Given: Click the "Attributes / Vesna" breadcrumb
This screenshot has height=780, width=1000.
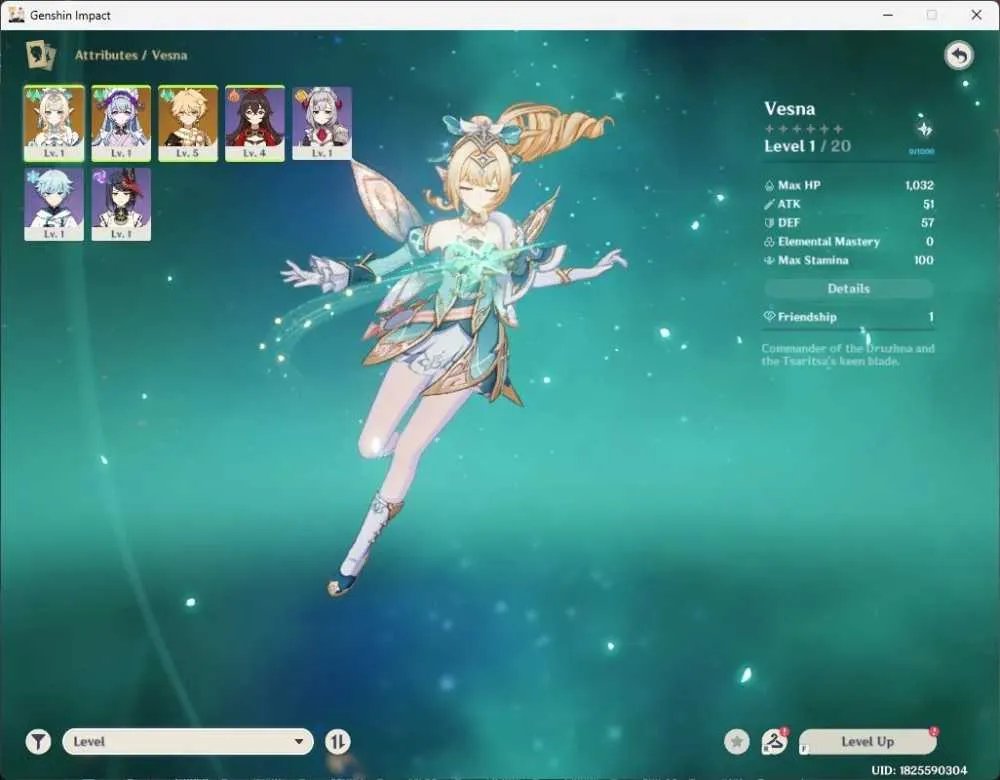Looking at the screenshot, I should pyautogui.click(x=131, y=55).
